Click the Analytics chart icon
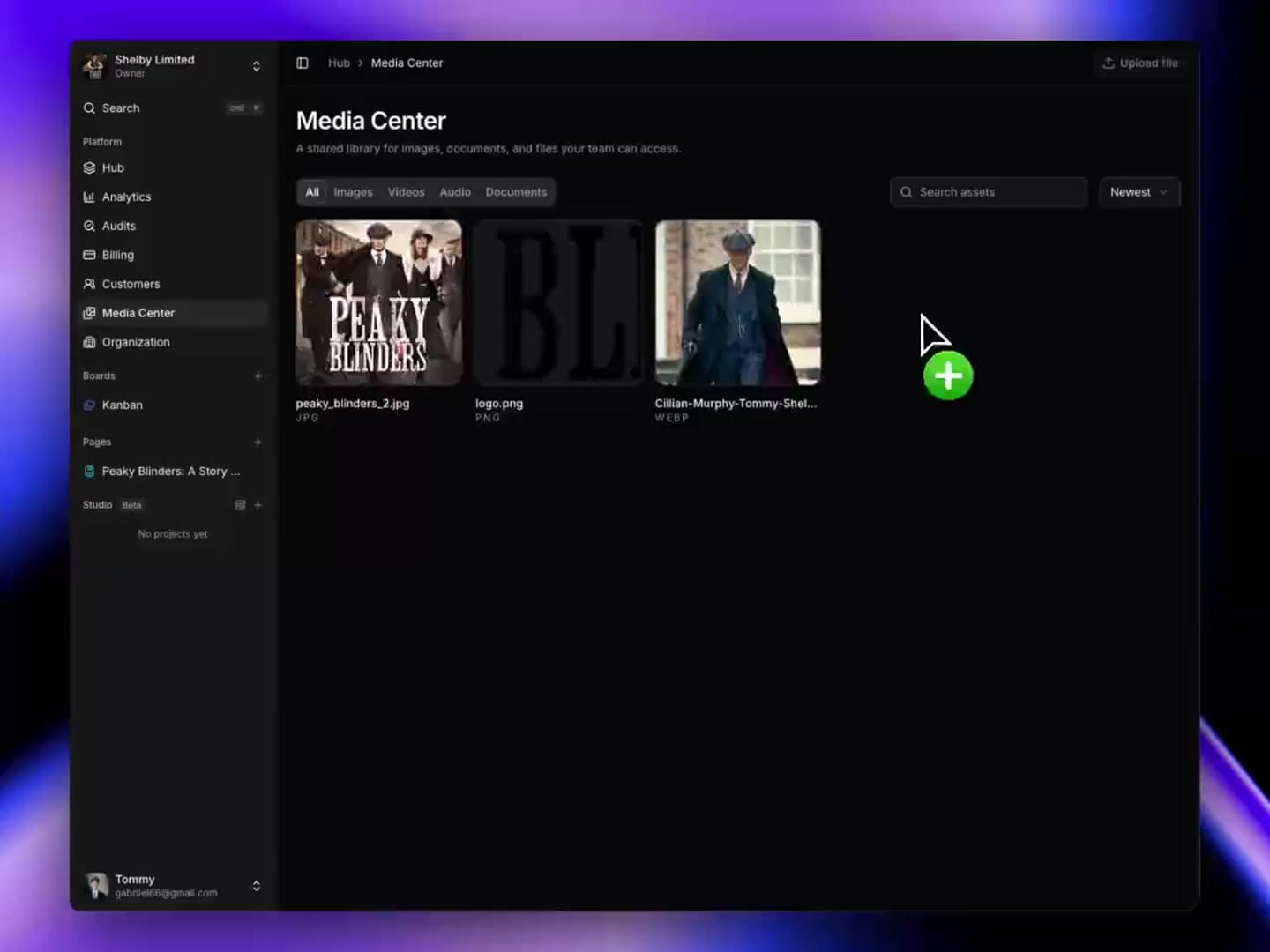 pos(89,197)
